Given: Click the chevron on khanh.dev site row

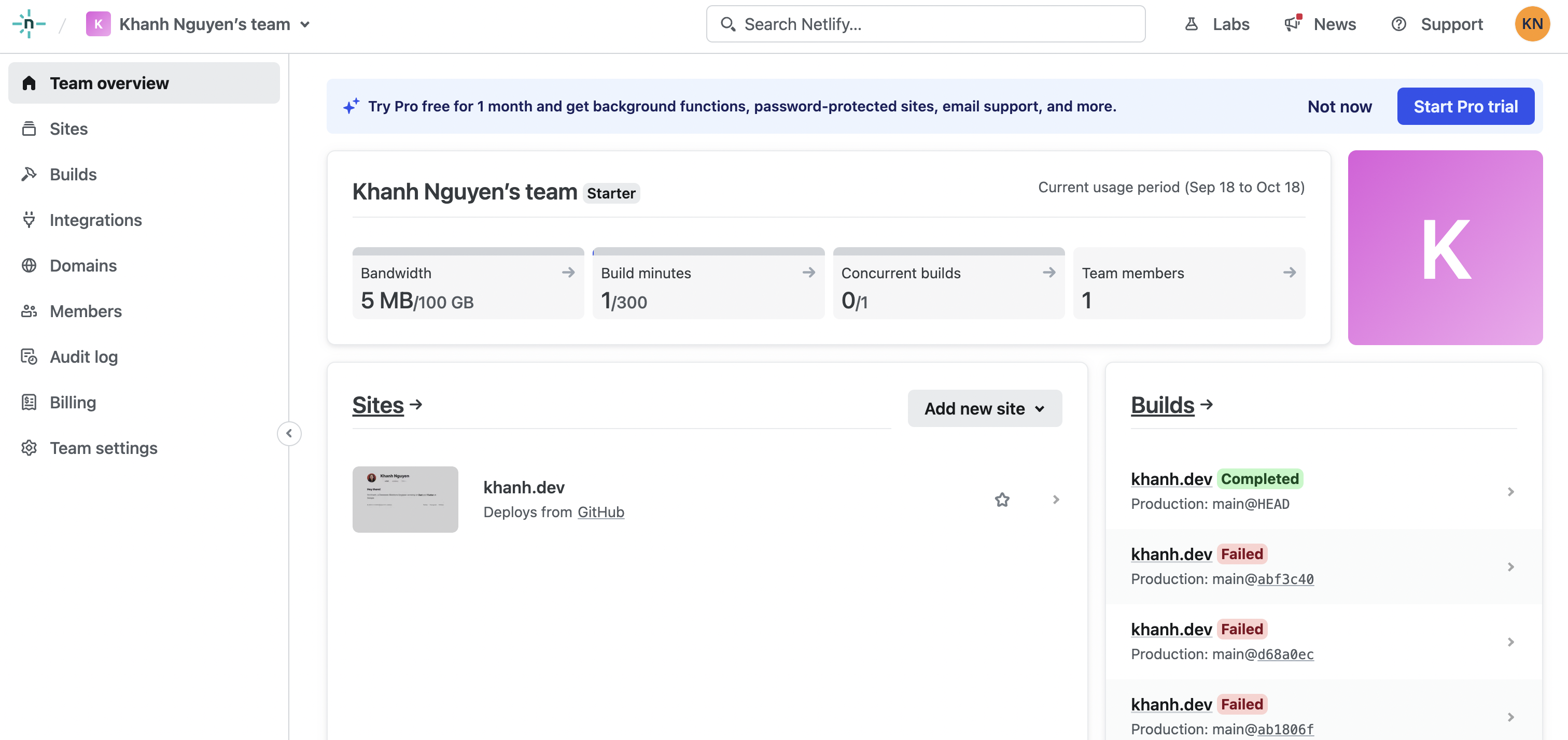Looking at the screenshot, I should [x=1056, y=500].
